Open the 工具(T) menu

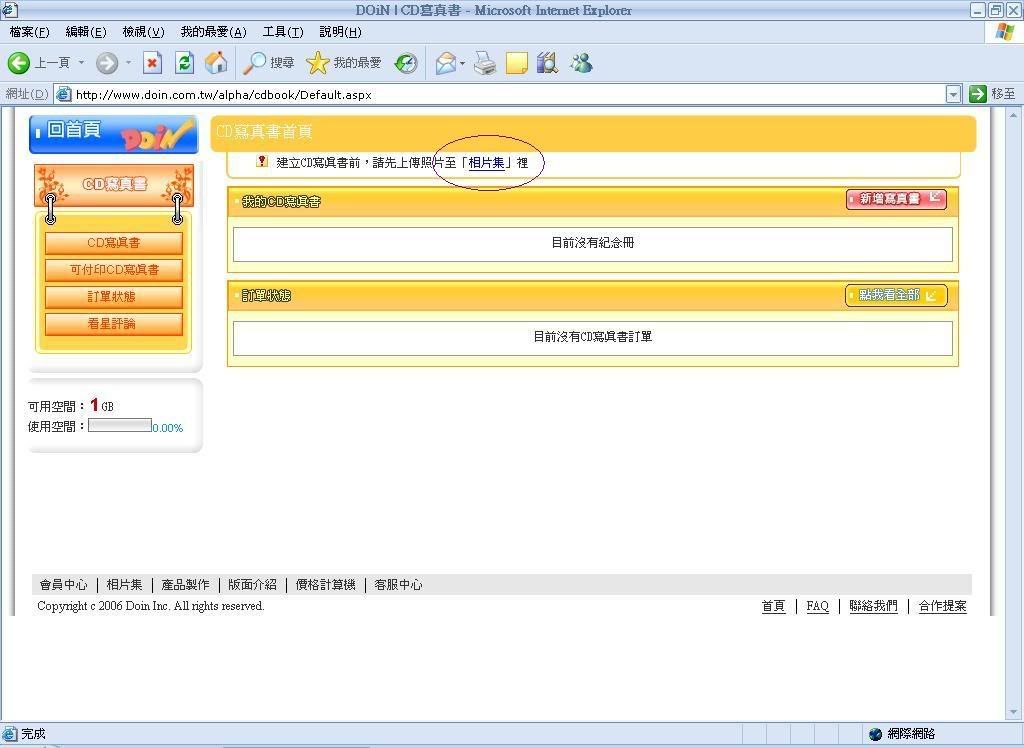[x=282, y=32]
